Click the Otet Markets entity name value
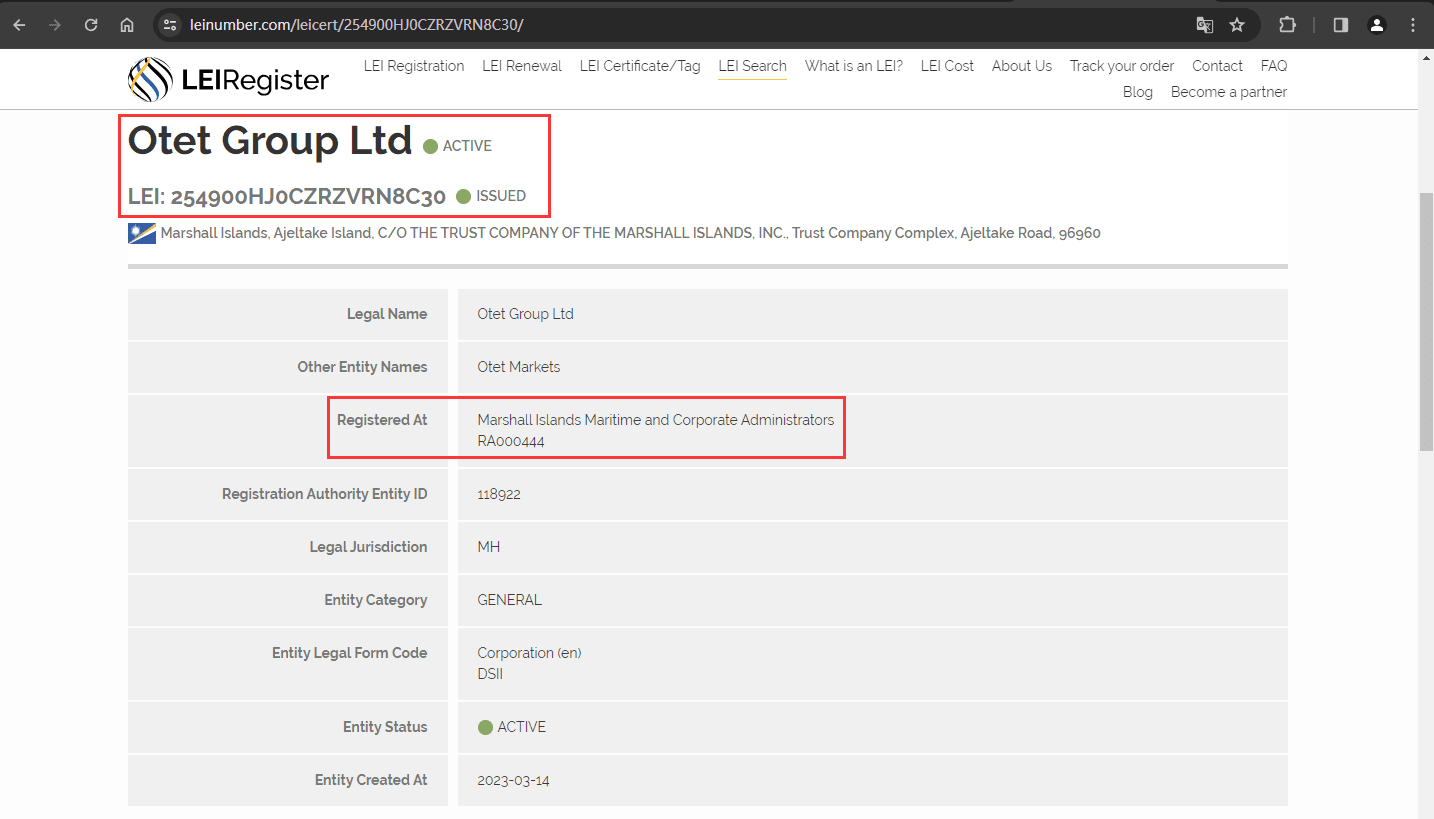The image size is (1434, 819). coord(518,367)
